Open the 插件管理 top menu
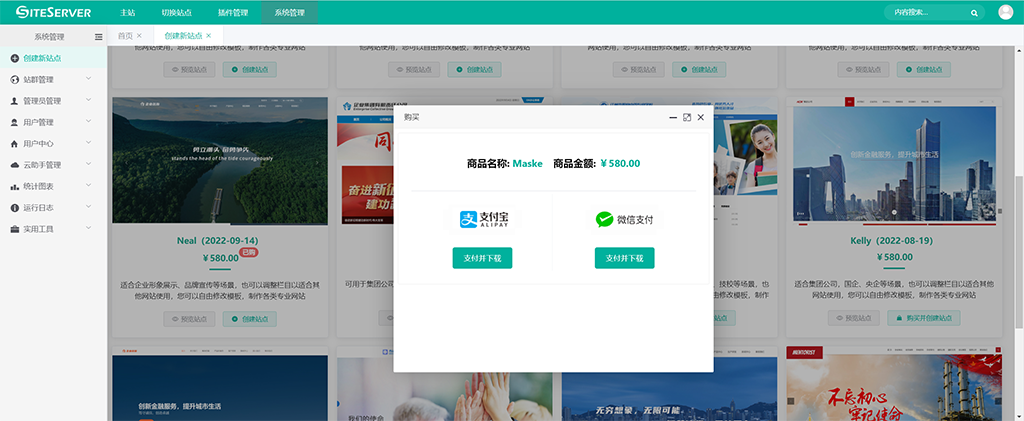 coord(233,13)
